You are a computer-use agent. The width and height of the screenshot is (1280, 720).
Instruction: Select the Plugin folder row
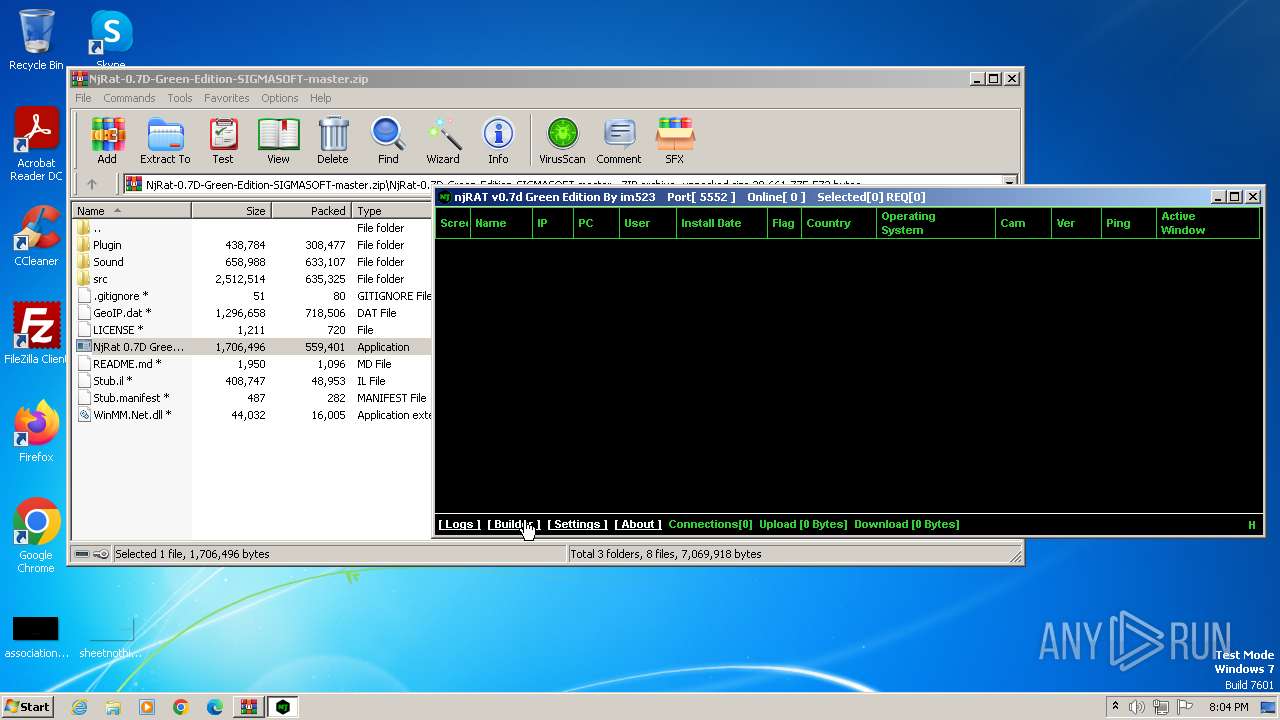(x=252, y=245)
